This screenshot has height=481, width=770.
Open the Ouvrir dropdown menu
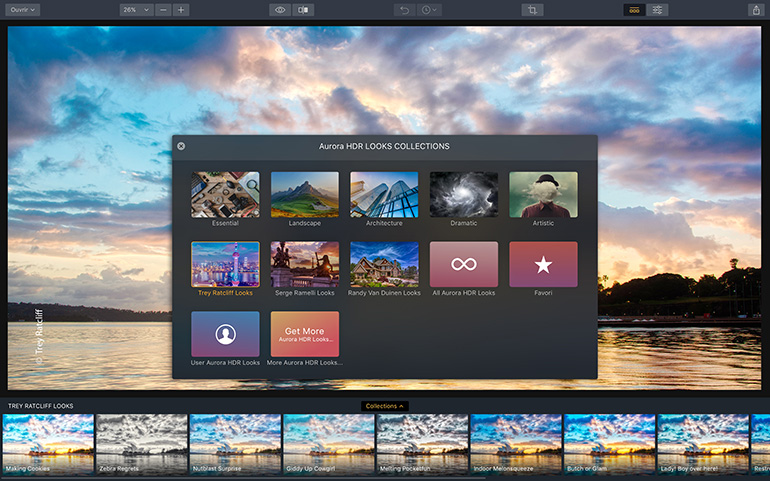tap(22, 9)
